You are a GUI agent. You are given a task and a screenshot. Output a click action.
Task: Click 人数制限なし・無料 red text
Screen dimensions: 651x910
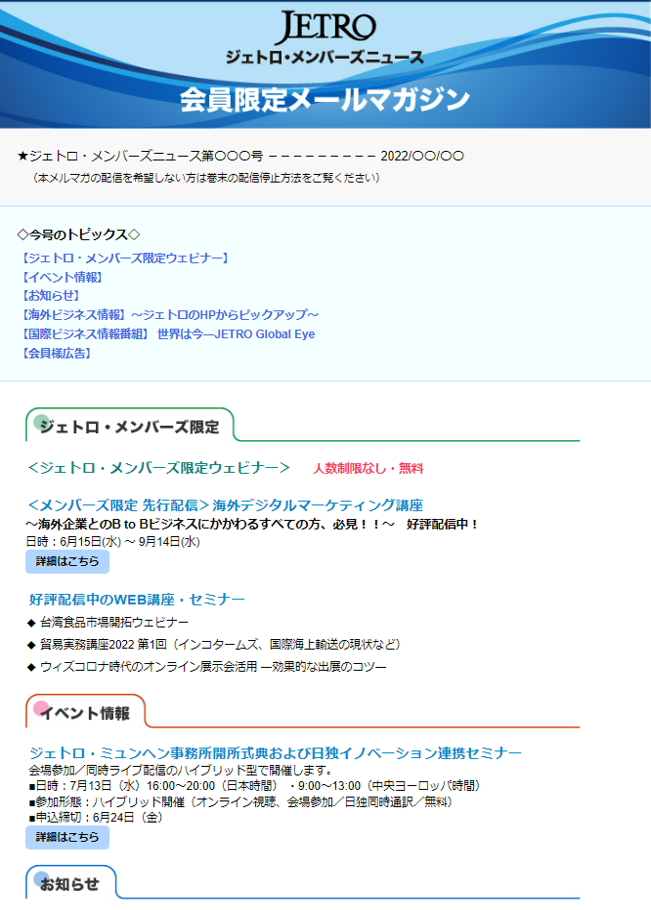coord(368,468)
